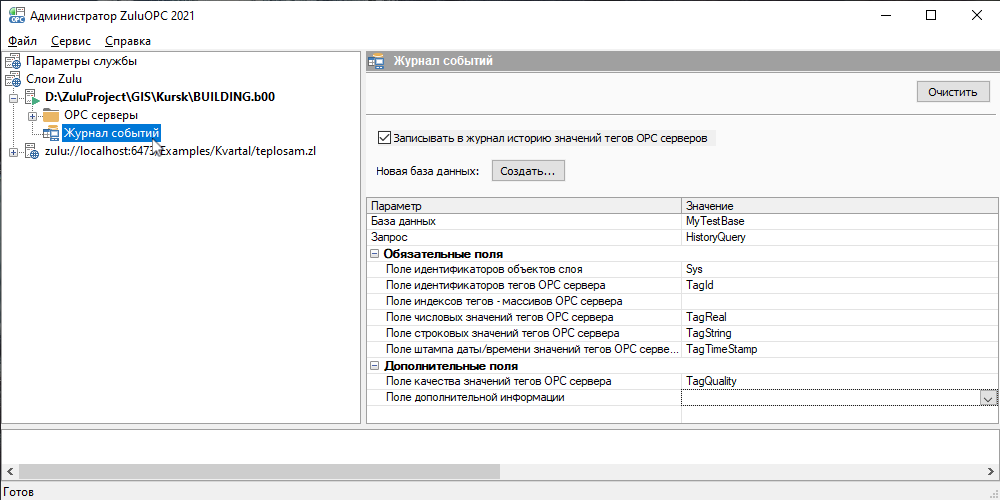
Task: Open the Сервис menu
Action: click(x=71, y=41)
